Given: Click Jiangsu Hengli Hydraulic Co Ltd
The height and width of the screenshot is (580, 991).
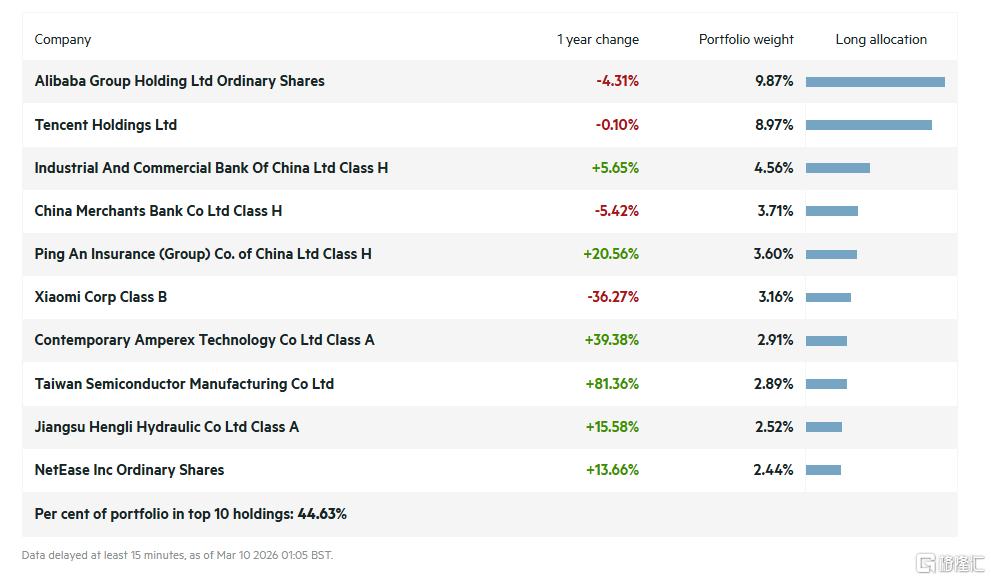Looking at the screenshot, I should pyautogui.click(x=166, y=427).
